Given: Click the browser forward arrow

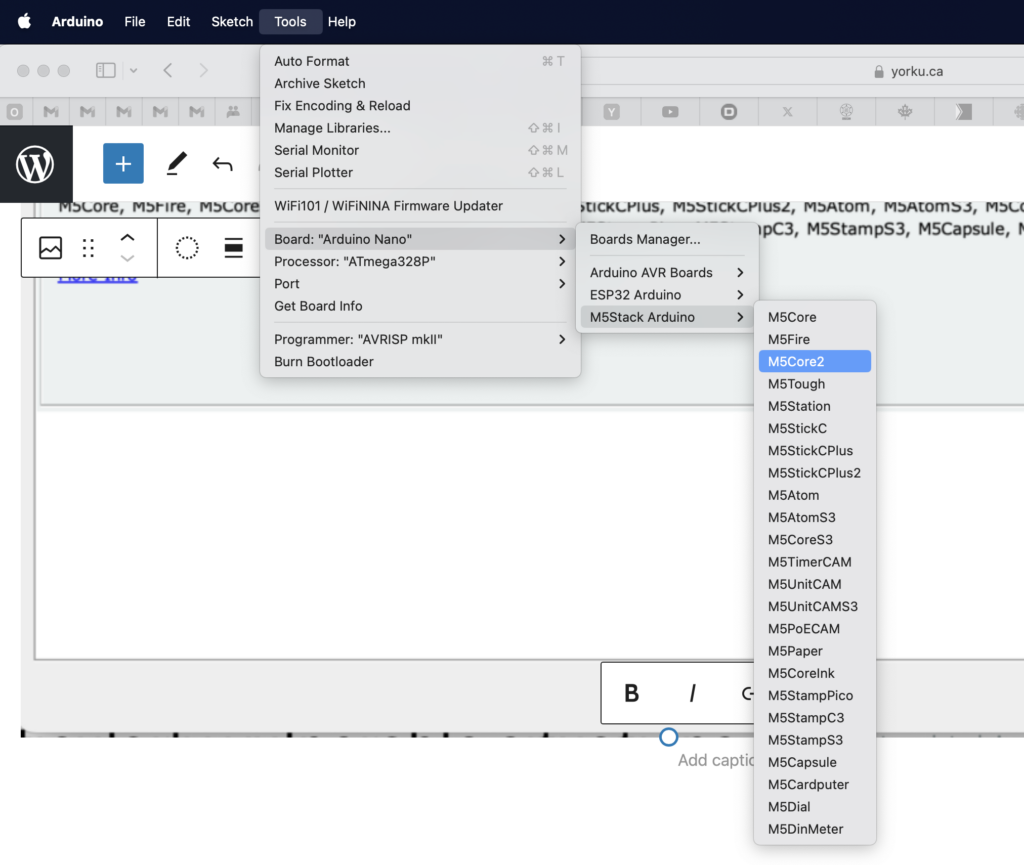Looking at the screenshot, I should pos(203,71).
